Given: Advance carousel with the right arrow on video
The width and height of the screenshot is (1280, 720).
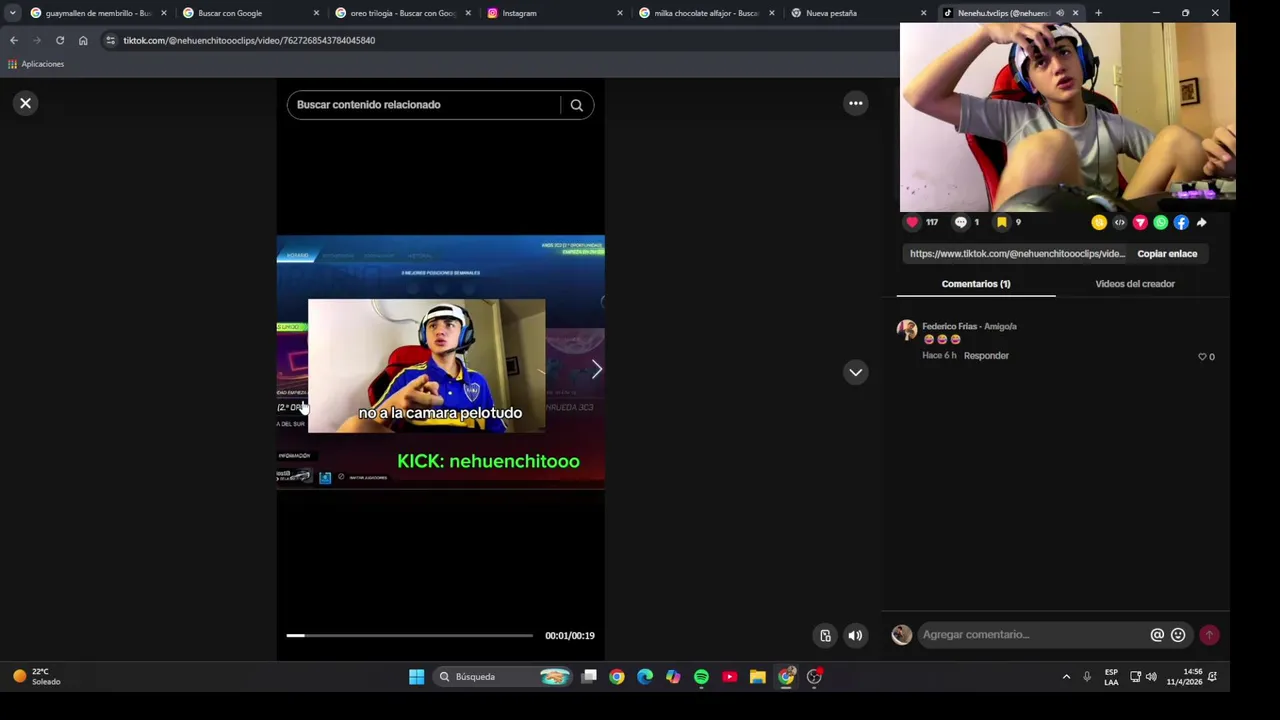Looking at the screenshot, I should [x=597, y=370].
